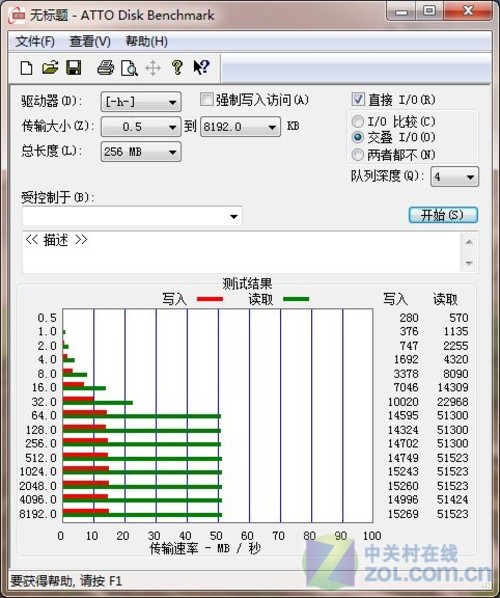
Task: Open the 查看(V) menu
Action: coord(90,42)
